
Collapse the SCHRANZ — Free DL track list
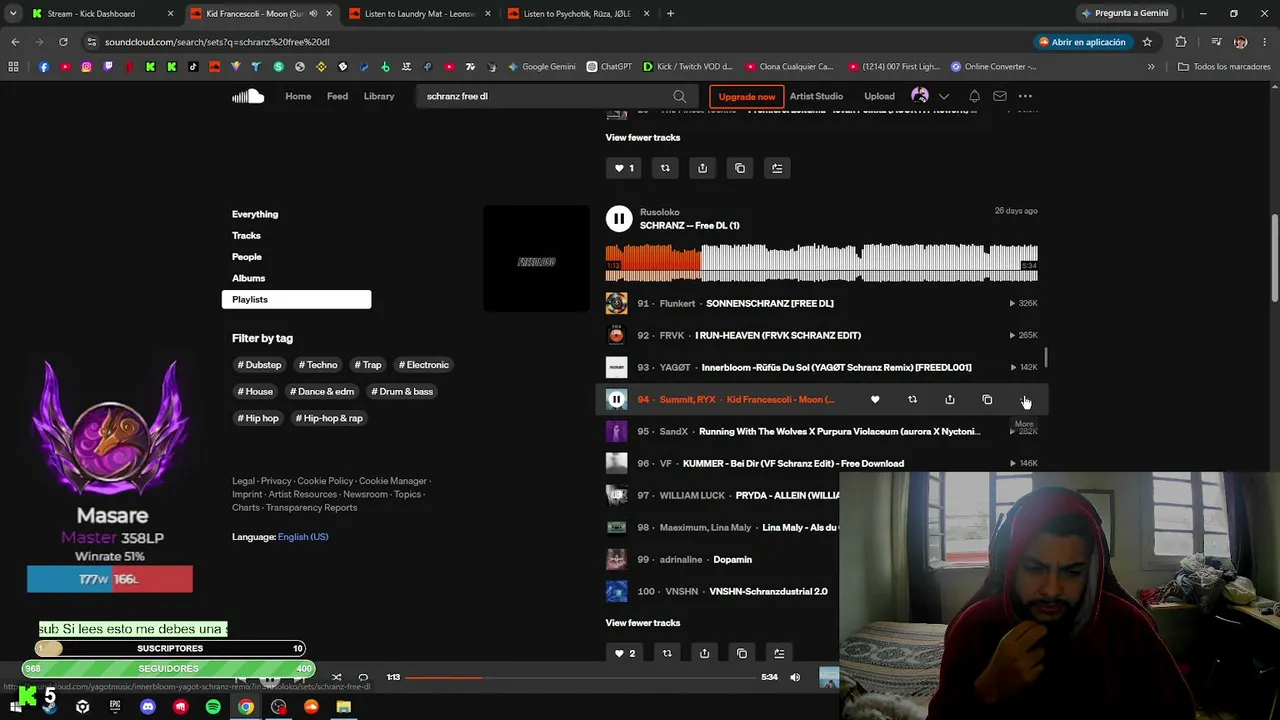pyautogui.click(x=642, y=623)
